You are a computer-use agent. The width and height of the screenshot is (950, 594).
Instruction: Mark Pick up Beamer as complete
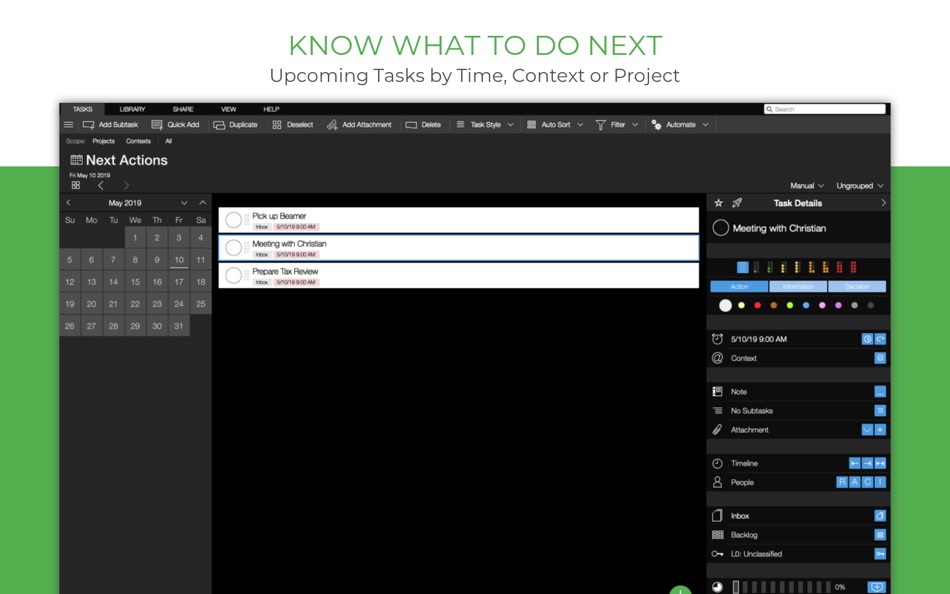pyautogui.click(x=233, y=220)
